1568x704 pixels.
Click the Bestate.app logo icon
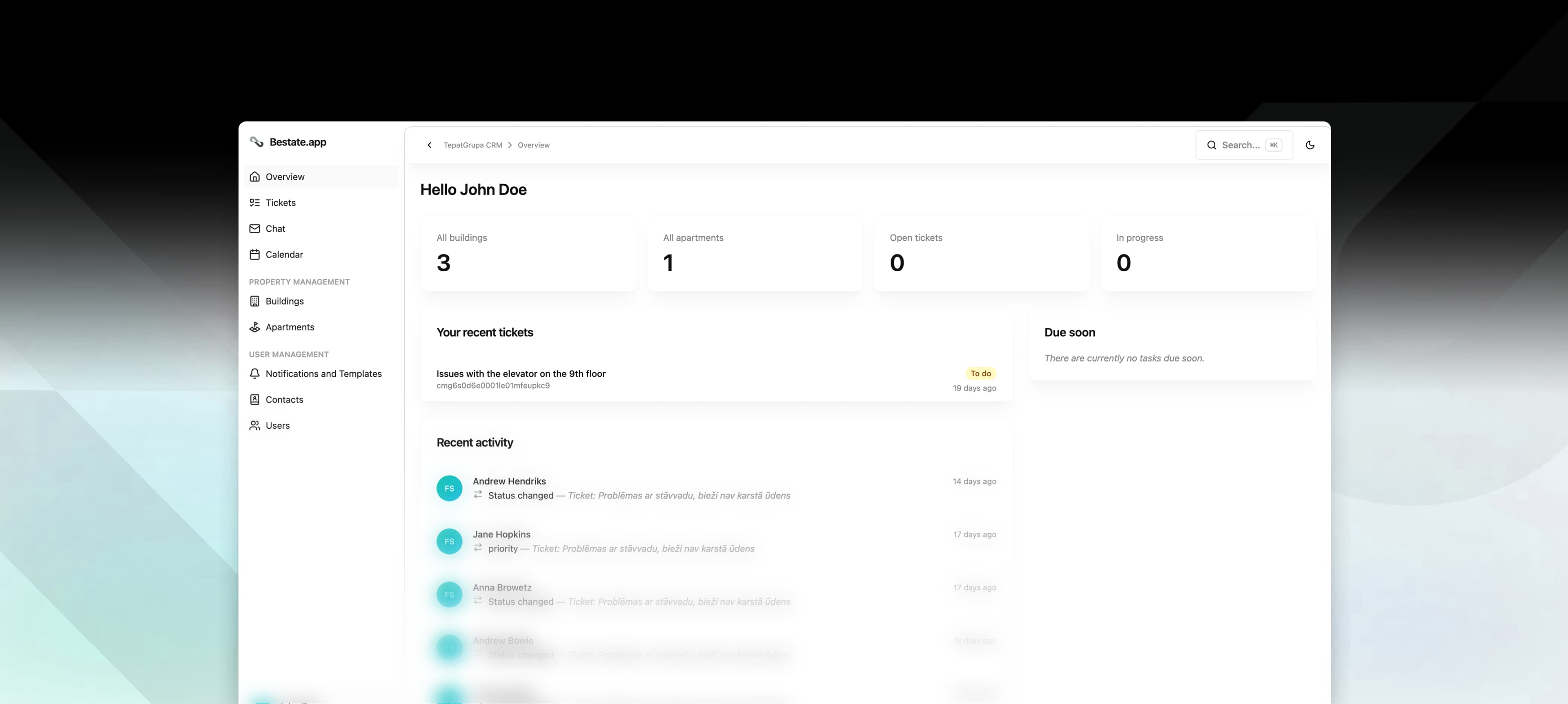pos(256,142)
